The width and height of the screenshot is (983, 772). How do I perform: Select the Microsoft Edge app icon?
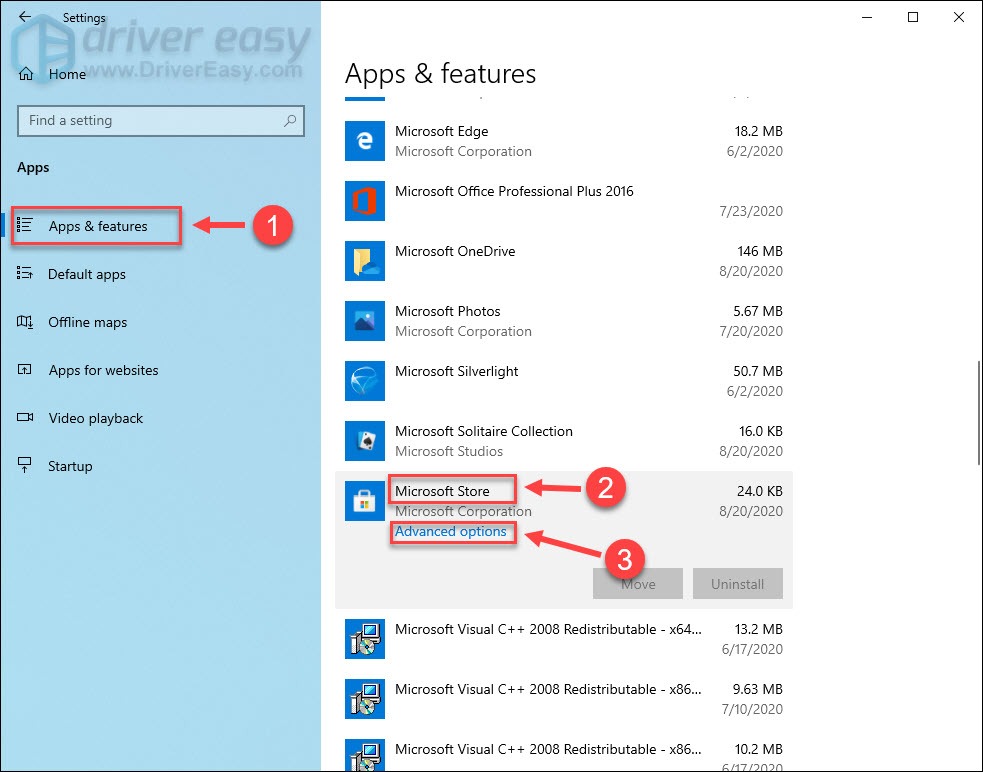pyautogui.click(x=365, y=141)
